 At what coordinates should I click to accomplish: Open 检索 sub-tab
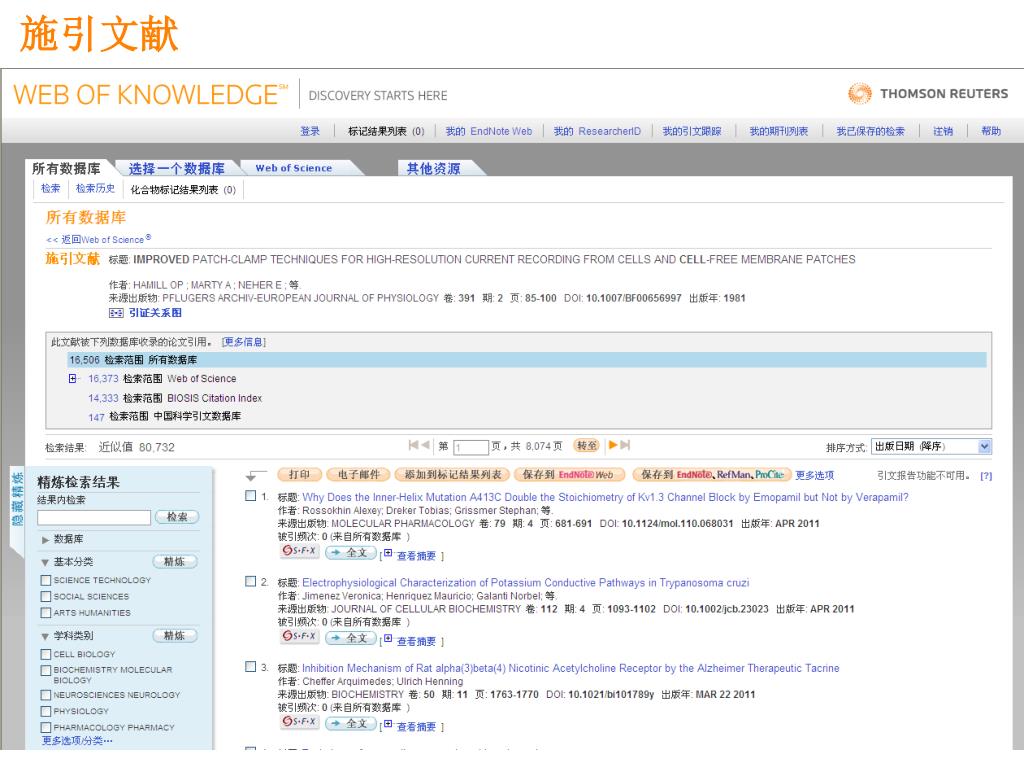click(x=50, y=188)
